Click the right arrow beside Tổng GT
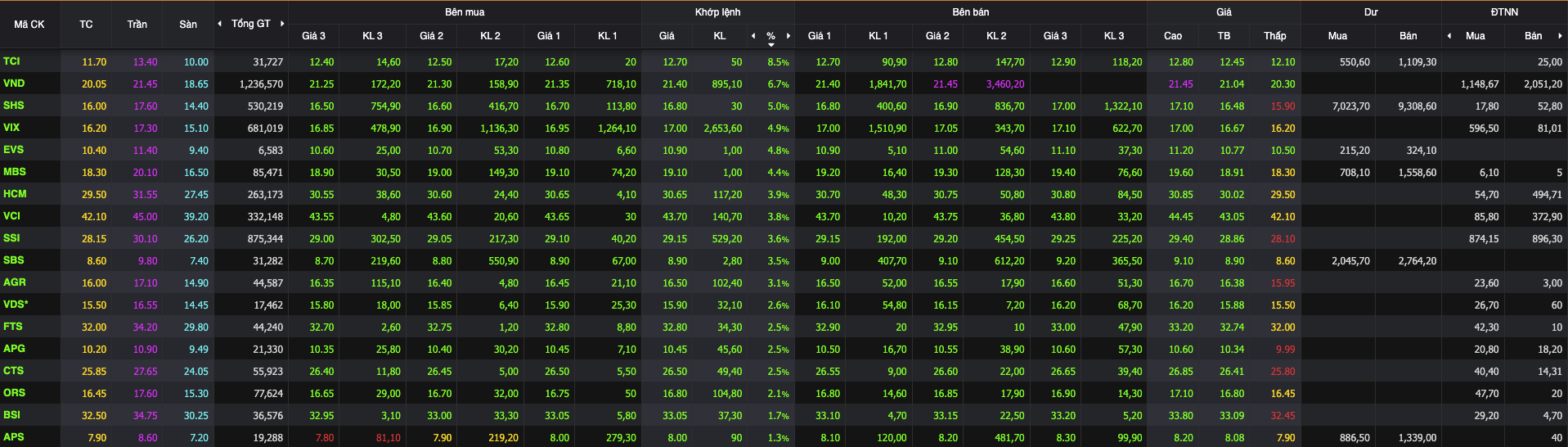Image resolution: width=1568 pixels, height=447 pixels. [x=282, y=24]
